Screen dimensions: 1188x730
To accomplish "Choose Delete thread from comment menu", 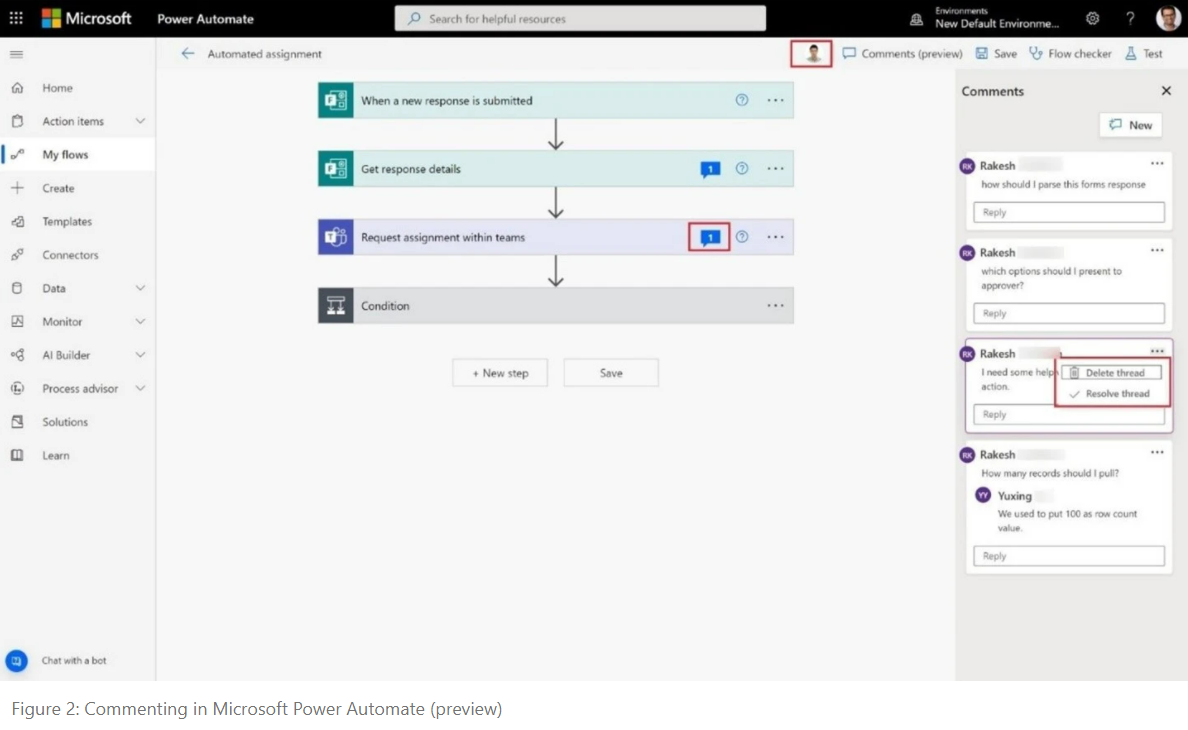I will [1111, 373].
